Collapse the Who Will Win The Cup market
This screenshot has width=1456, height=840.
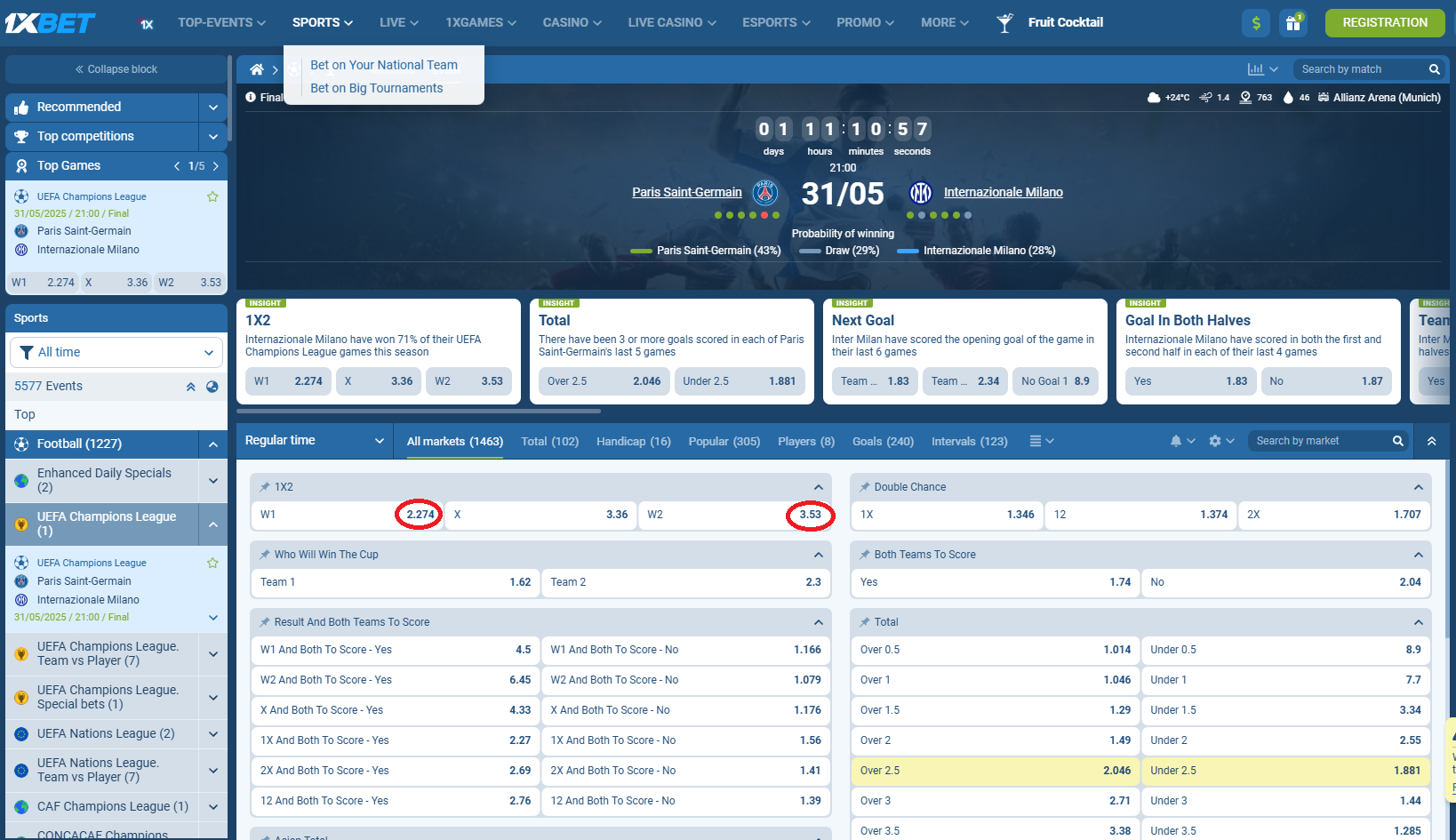[818, 555]
